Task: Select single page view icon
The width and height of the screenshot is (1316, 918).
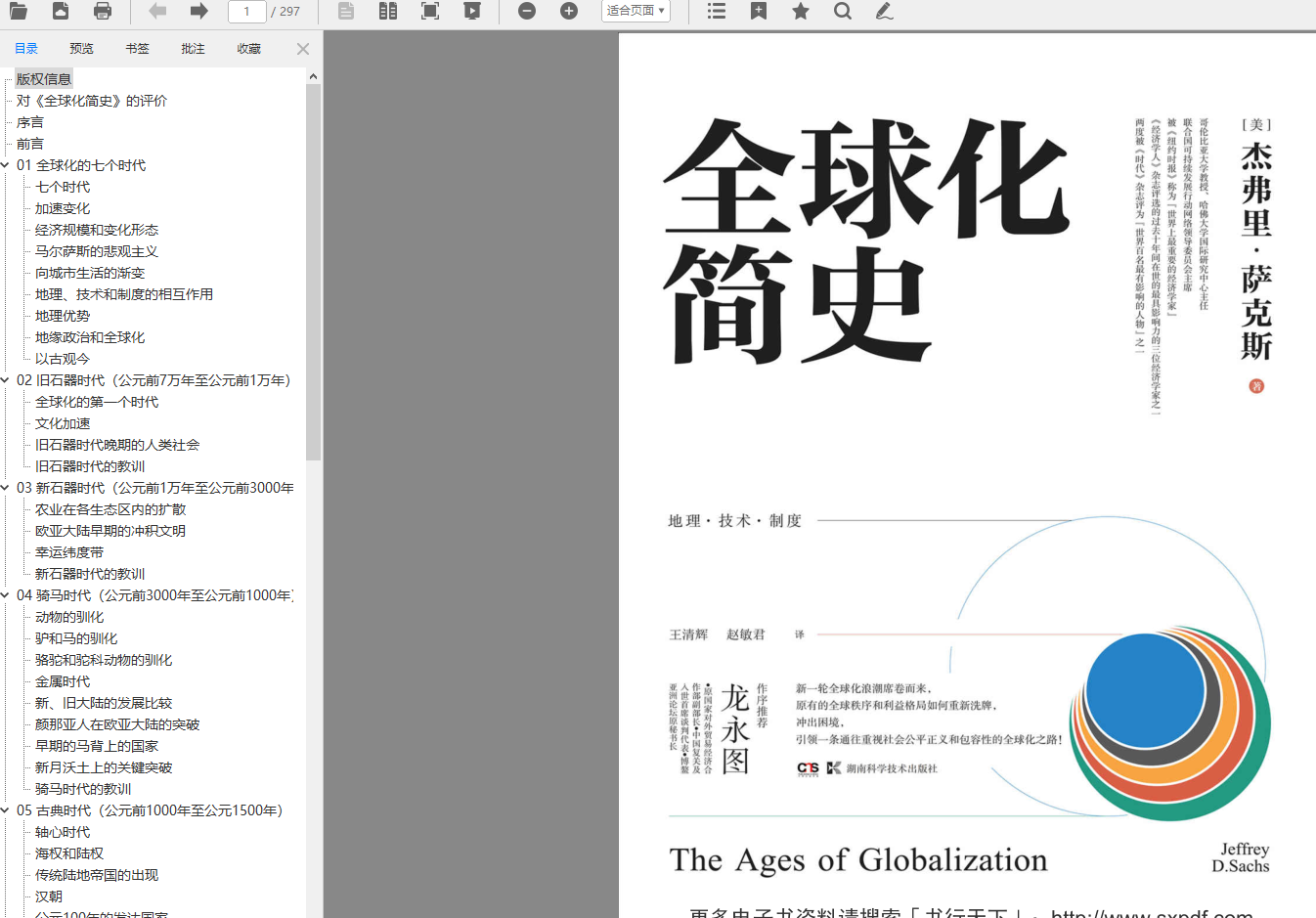Action: point(346,11)
